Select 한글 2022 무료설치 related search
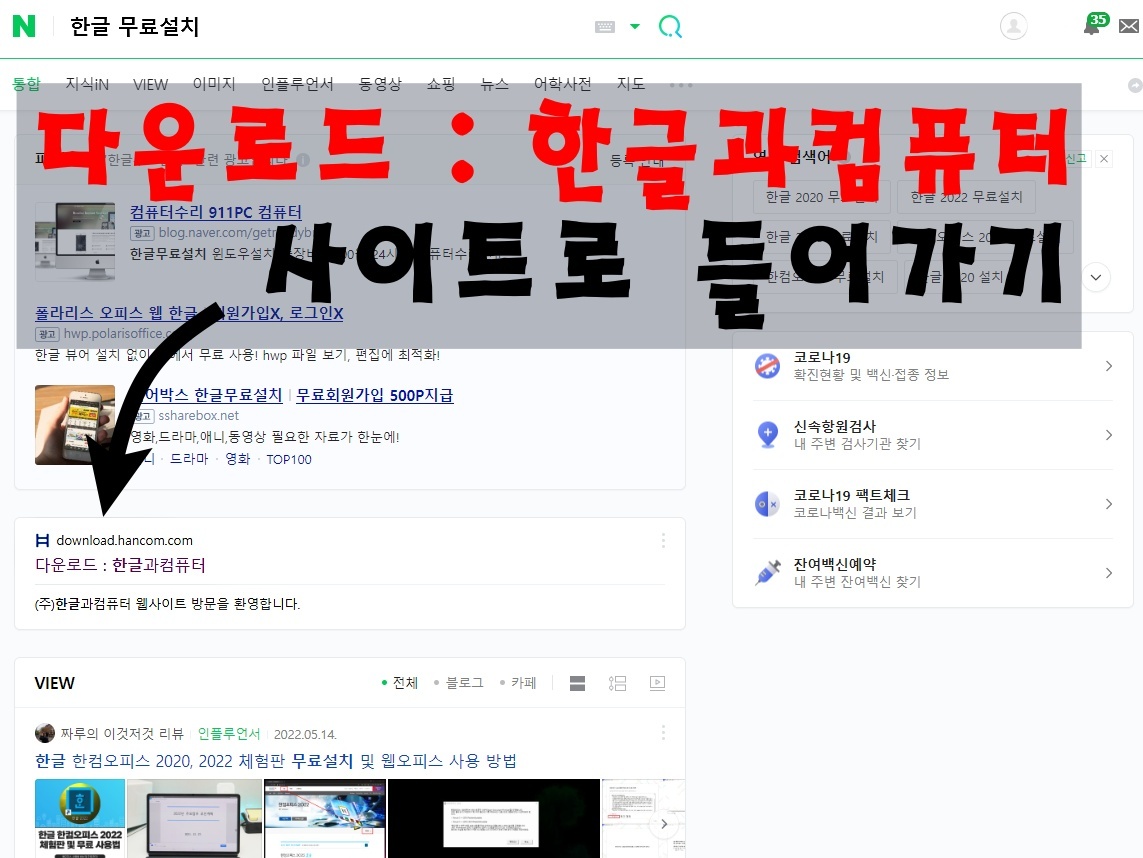 [x=967, y=197]
